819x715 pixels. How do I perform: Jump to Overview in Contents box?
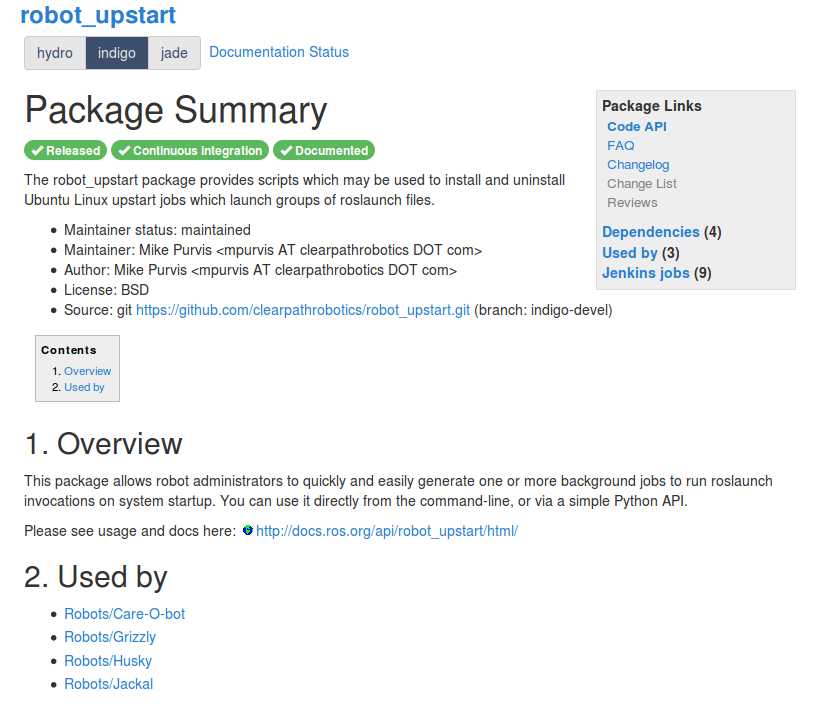click(x=88, y=371)
